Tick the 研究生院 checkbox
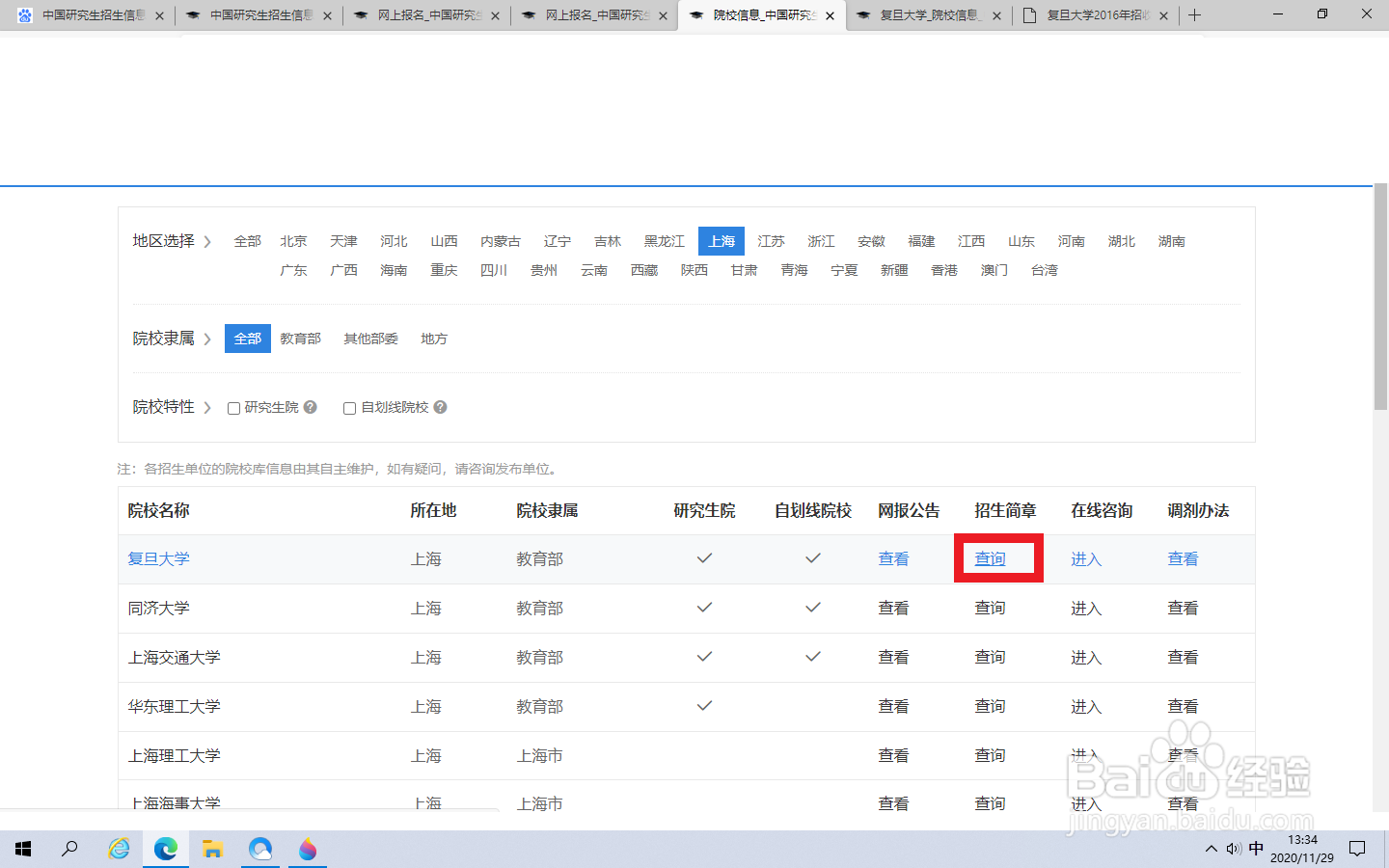The image size is (1389, 868). click(233, 408)
